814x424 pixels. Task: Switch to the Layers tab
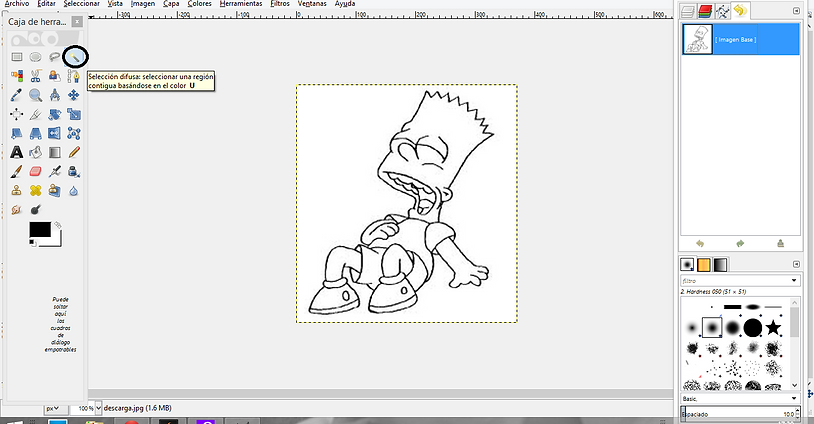click(x=688, y=11)
